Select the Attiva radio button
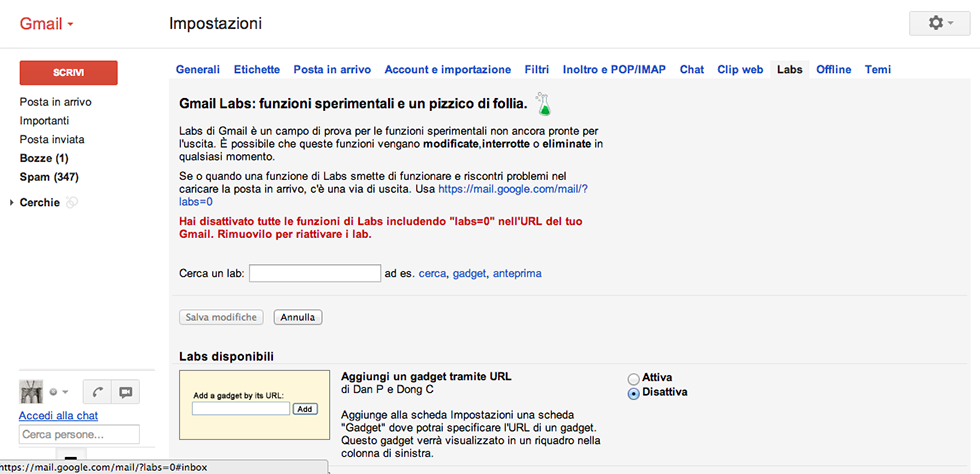 [633, 378]
